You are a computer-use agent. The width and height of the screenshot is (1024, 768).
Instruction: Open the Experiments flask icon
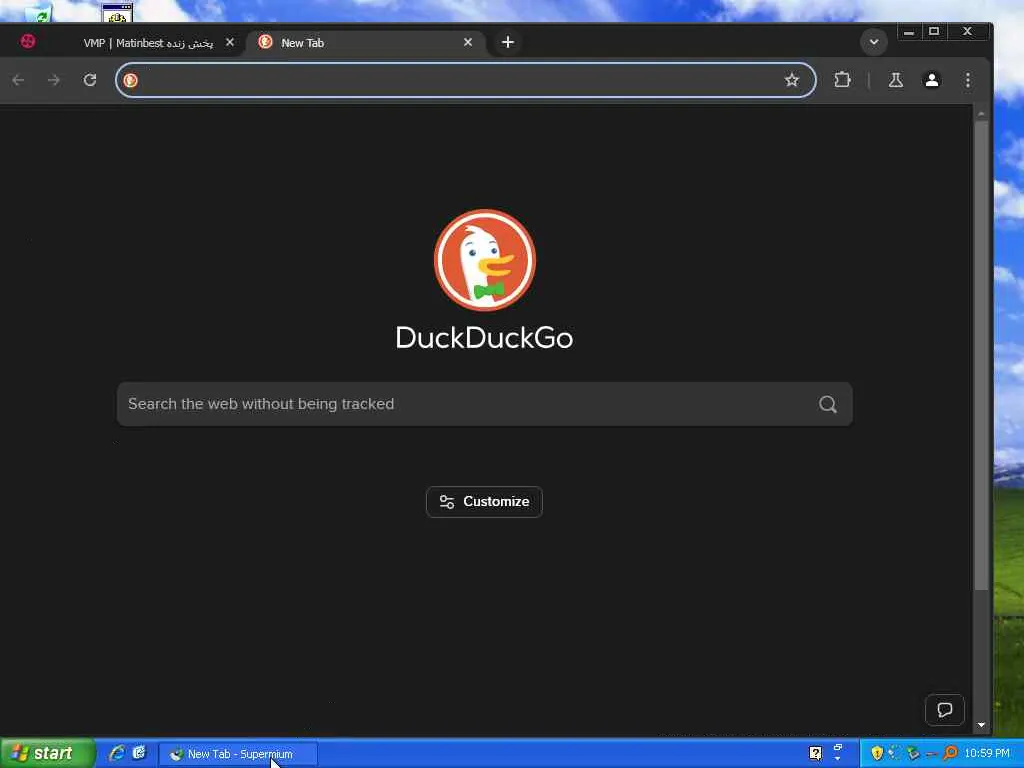click(x=895, y=80)
